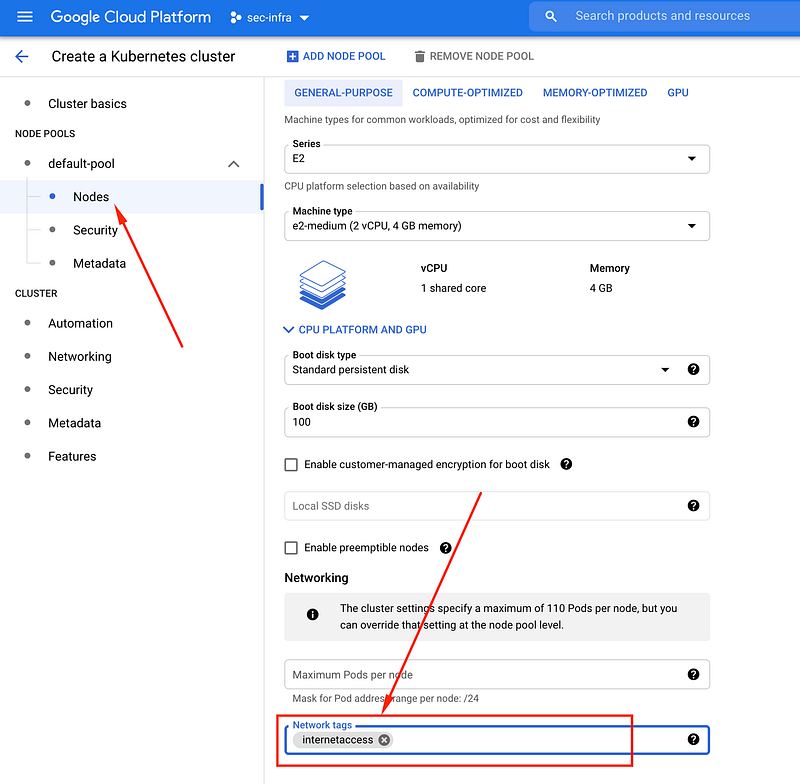Click the Remove Node Pool trash icon
The image size is (800, 784).
tap(419, 57)
